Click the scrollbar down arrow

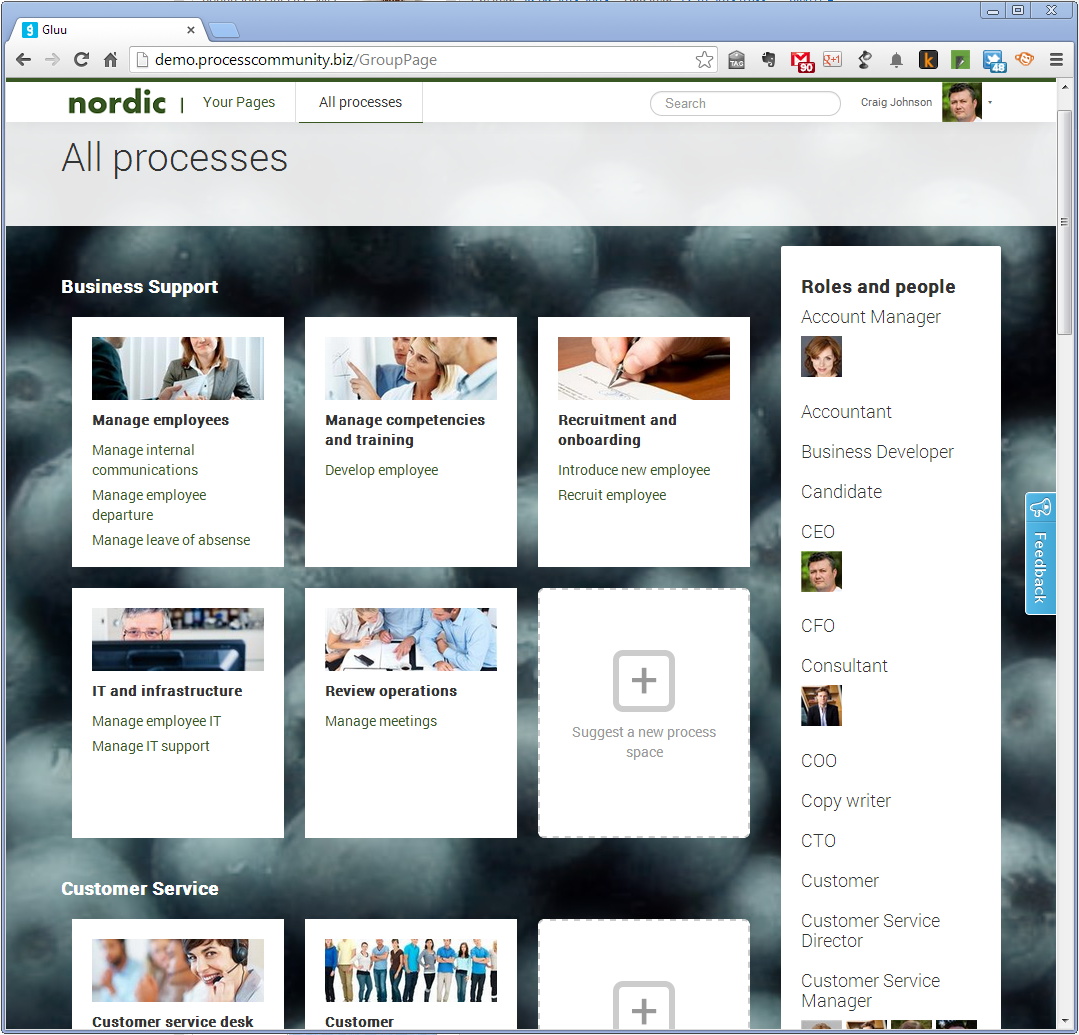point(1064,1021)
